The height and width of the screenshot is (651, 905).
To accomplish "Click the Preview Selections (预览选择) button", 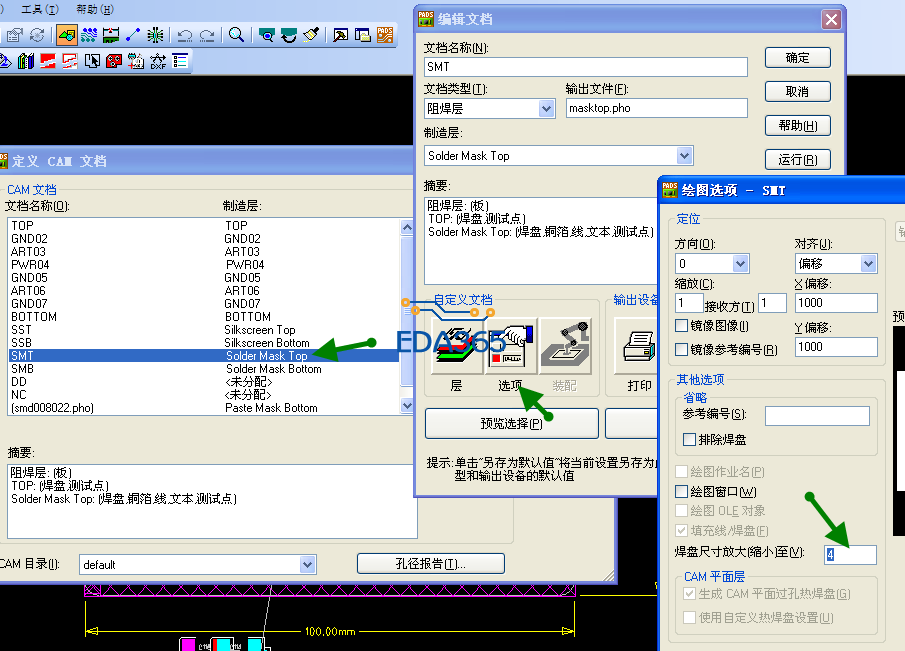I will pos(511,424).
